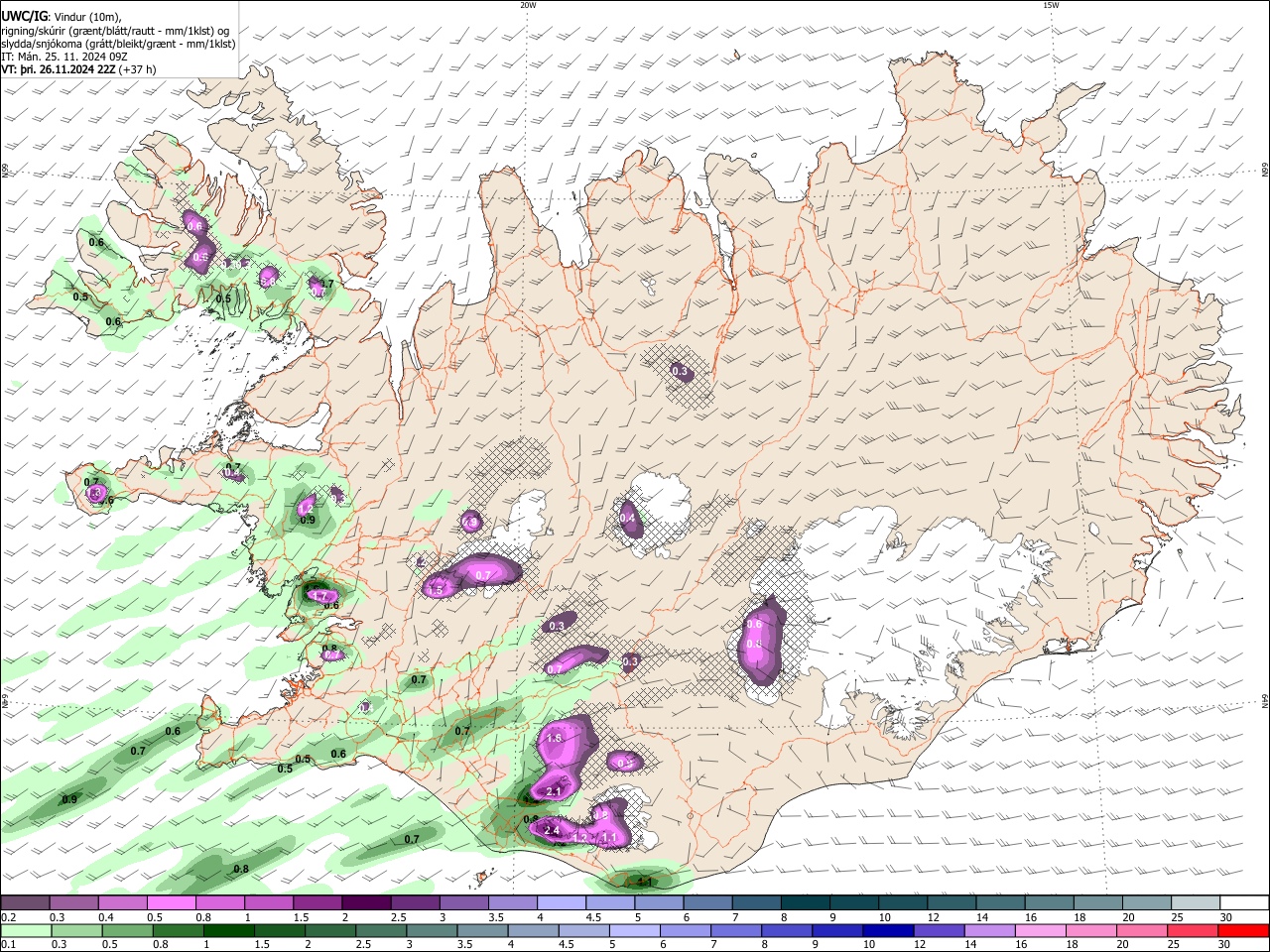Screen dimensions: 1270x952
Task: Click the "UWC/IG: Vindur (10m)," title text
Action: 62,16
